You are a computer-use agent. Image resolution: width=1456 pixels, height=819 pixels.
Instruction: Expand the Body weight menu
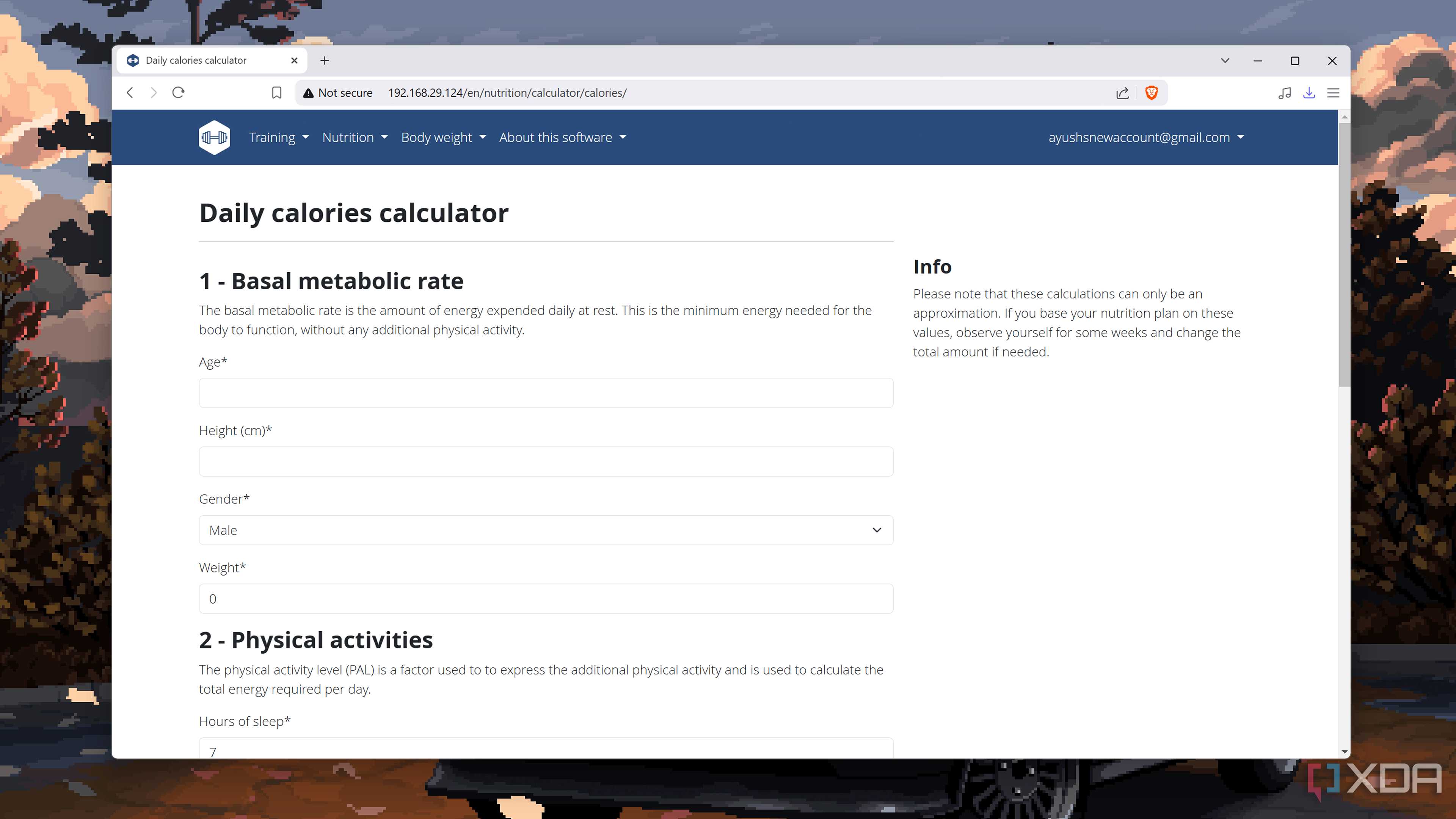[443, 137]
